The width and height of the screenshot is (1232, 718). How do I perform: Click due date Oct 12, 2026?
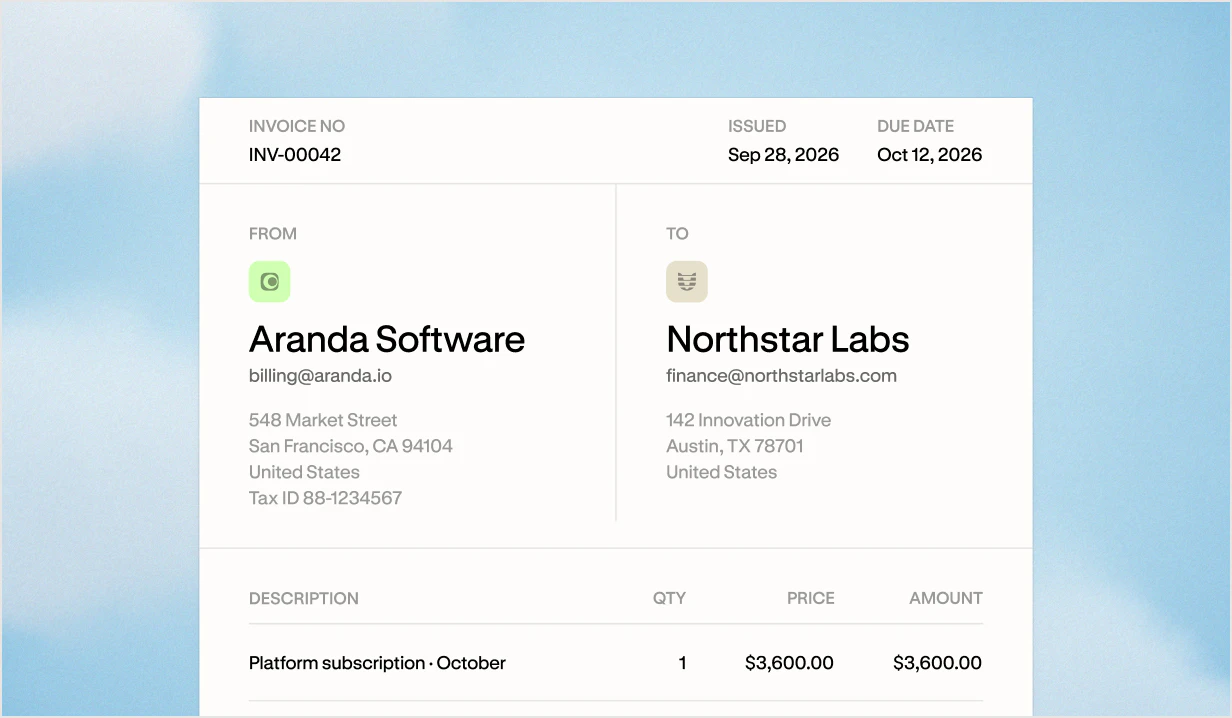click(x=930, y=155)
